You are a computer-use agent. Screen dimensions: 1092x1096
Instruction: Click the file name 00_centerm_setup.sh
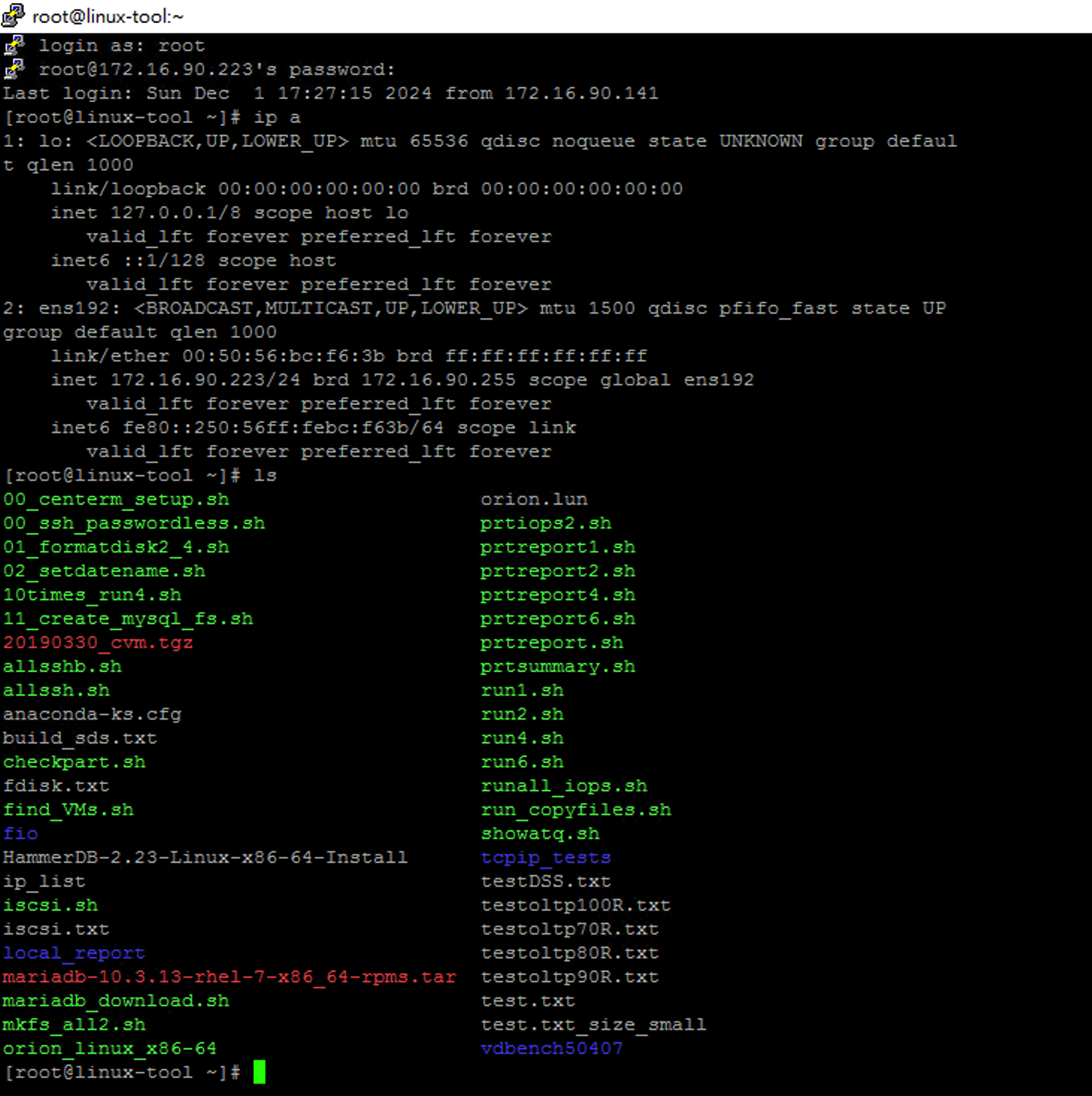pos(116,499)
